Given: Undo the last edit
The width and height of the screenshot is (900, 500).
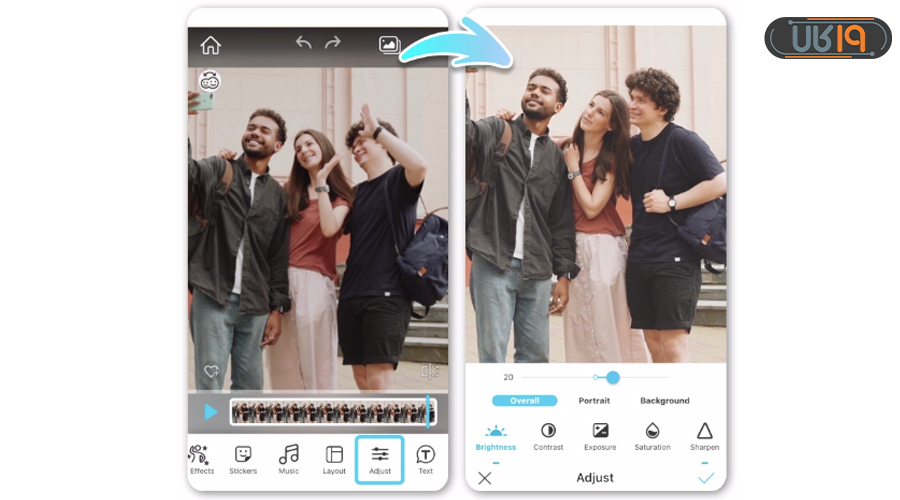Looking at the screenshot, I should pyautogui.click(x=303, y=43).
